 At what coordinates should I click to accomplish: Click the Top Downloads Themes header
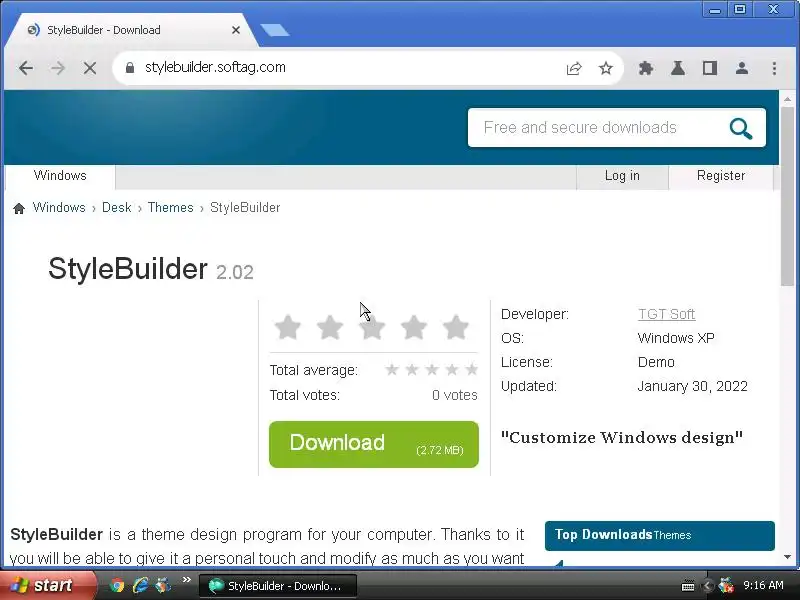click(x=660, y=536)
